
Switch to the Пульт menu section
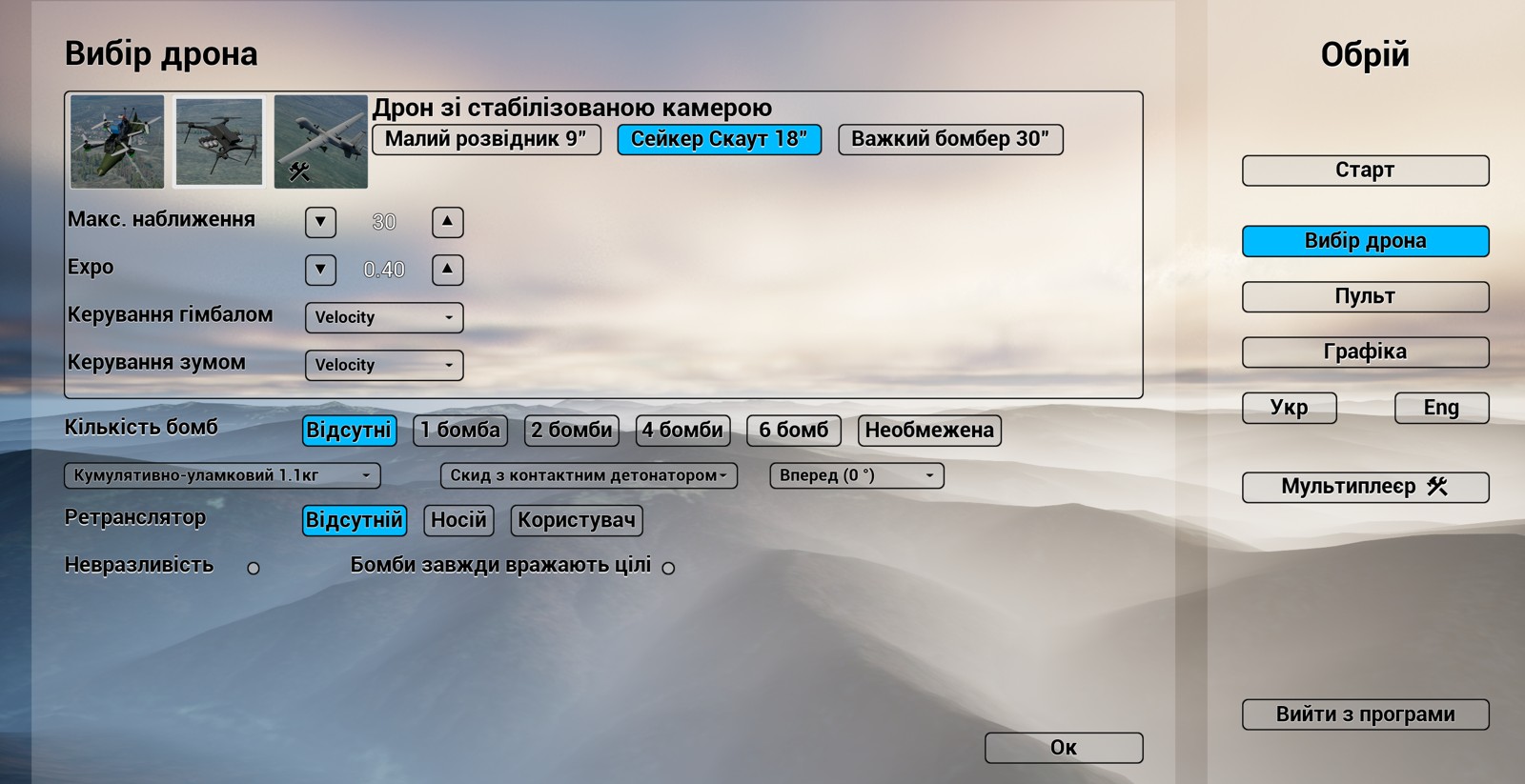point(1365,296)
